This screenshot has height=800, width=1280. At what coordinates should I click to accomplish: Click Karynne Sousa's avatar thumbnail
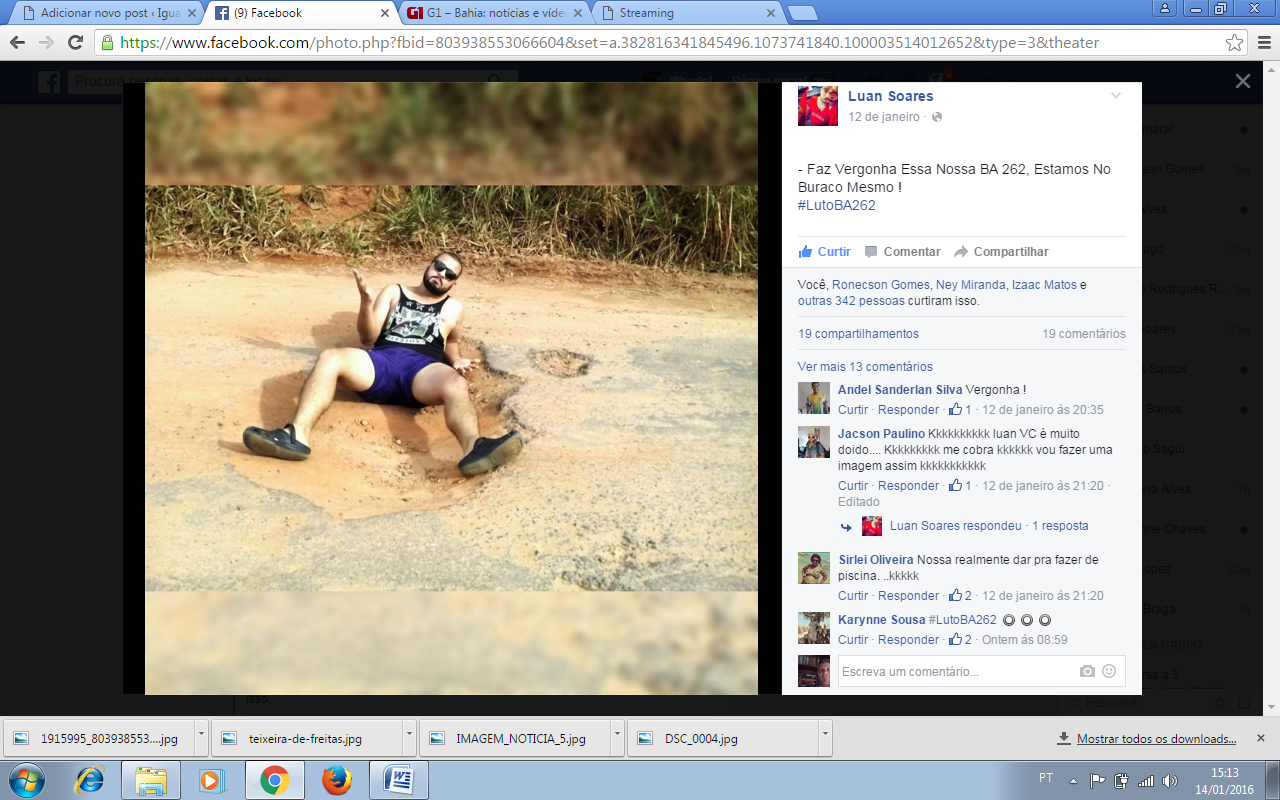click(x=814, y=628)
